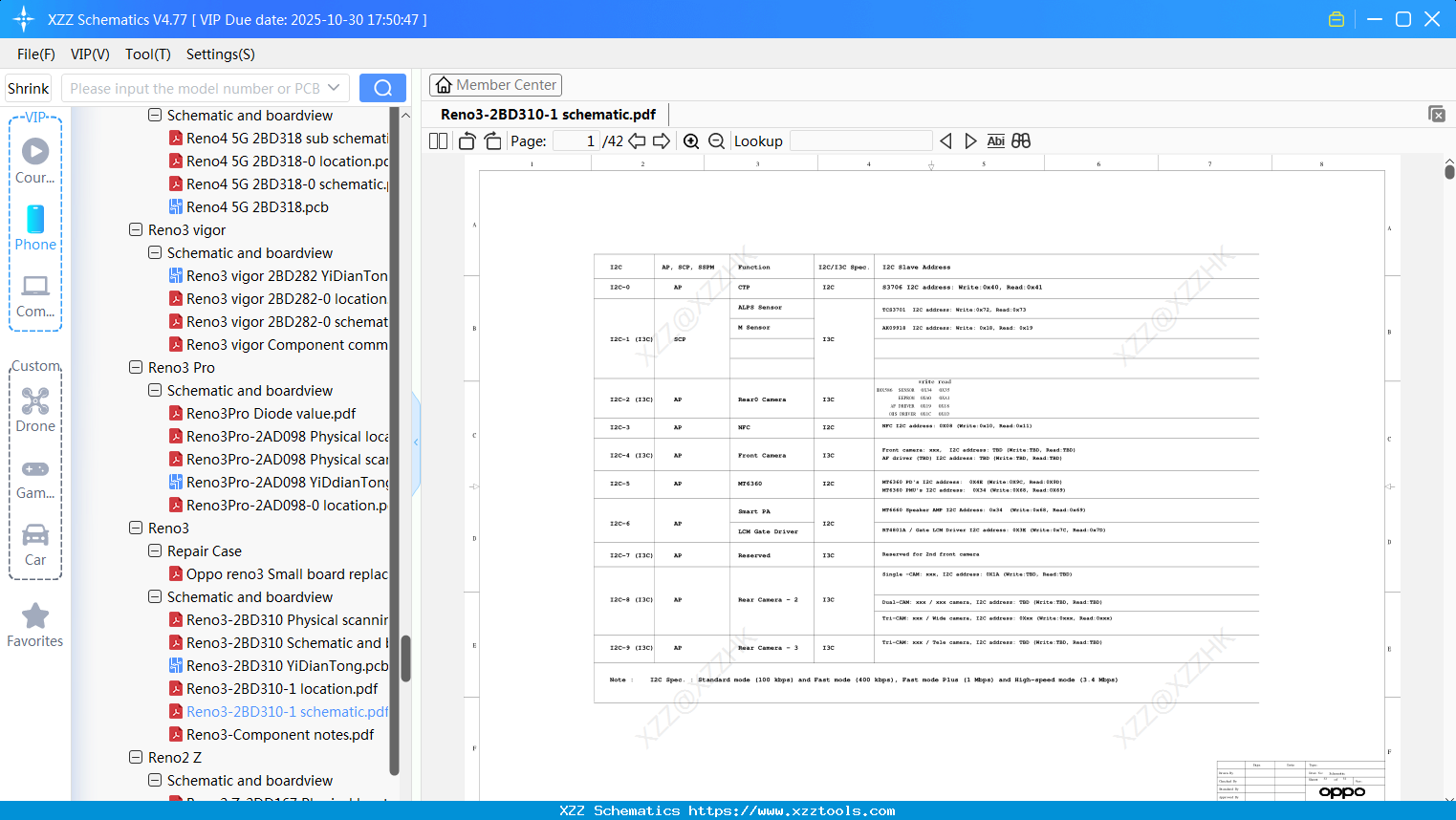
Task: Open the VIP(V) menu
Action: click(x=90, y=54)
